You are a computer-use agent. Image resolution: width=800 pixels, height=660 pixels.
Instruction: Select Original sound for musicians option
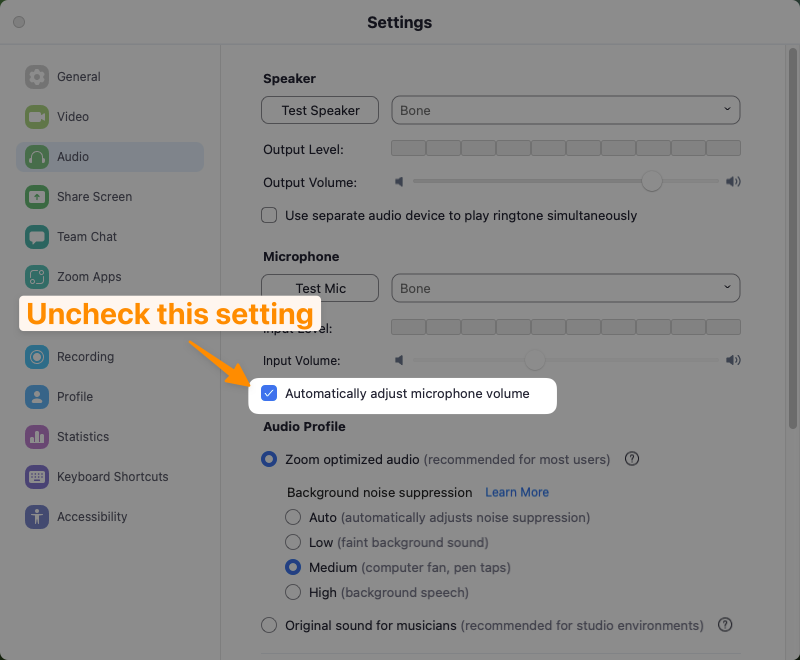269,625
